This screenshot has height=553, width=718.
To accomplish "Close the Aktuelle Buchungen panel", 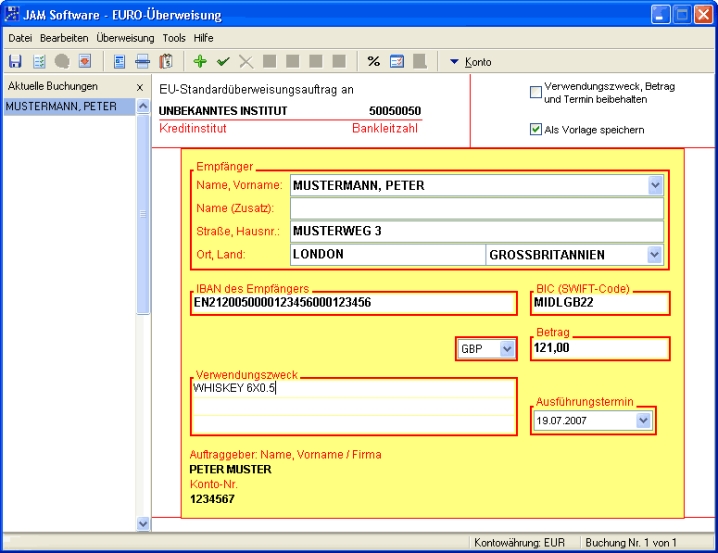I will (x=139, y=87).
